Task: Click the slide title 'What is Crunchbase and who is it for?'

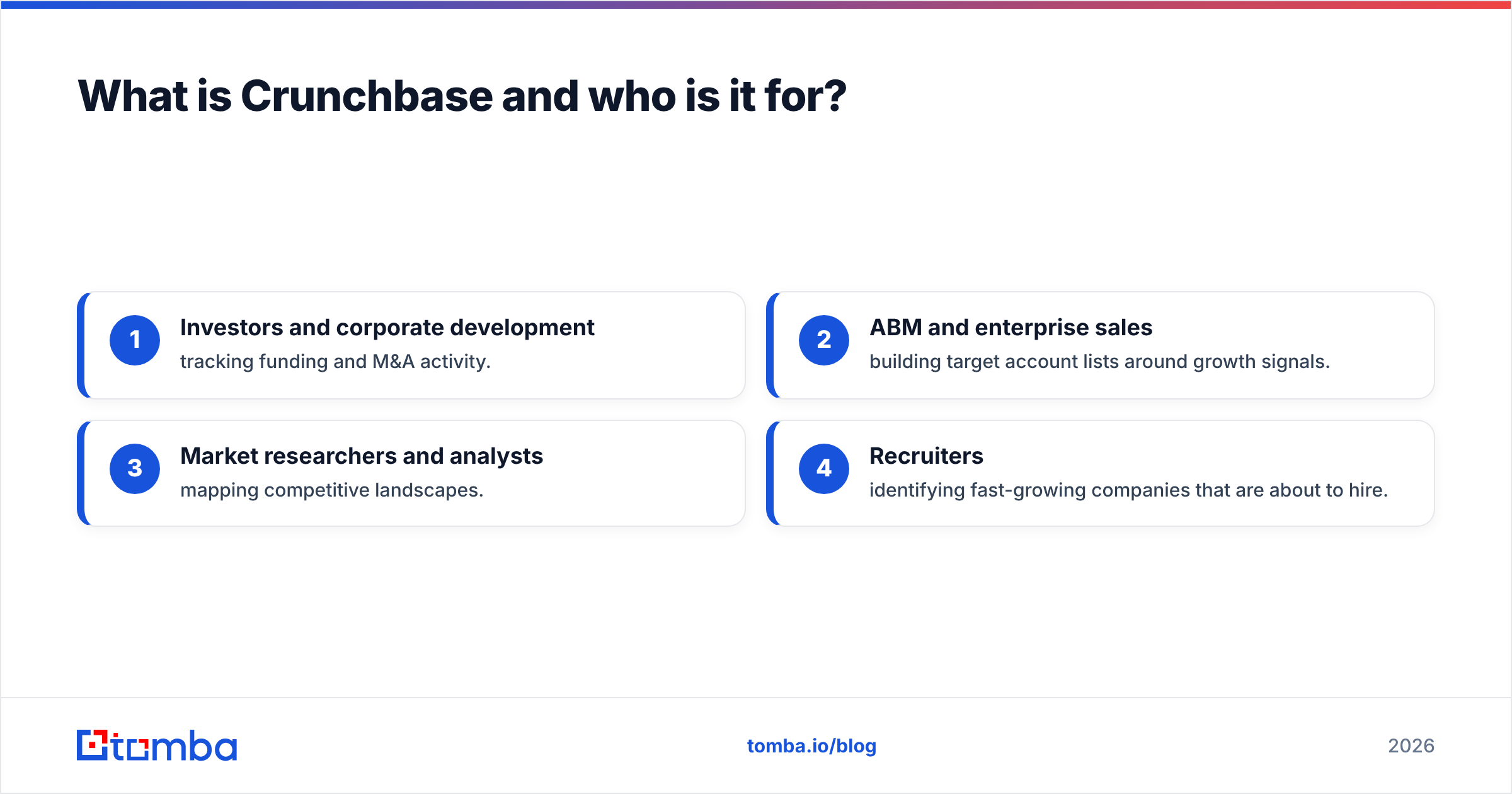Action: pyautogui.click(x=462, y=96)
